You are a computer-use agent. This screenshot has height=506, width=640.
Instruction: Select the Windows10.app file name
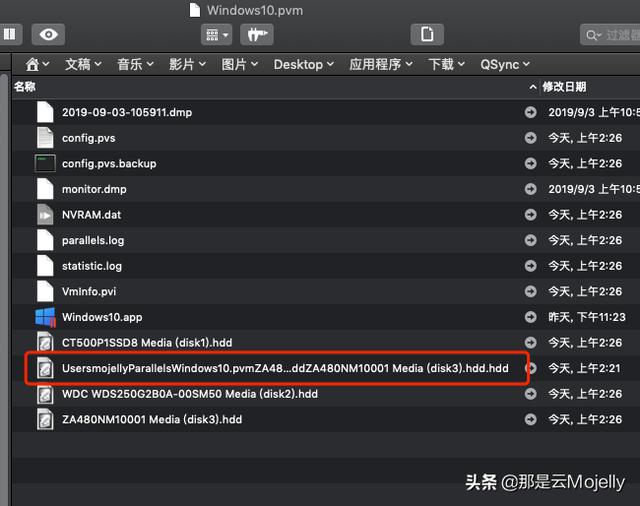click(102, 317)
